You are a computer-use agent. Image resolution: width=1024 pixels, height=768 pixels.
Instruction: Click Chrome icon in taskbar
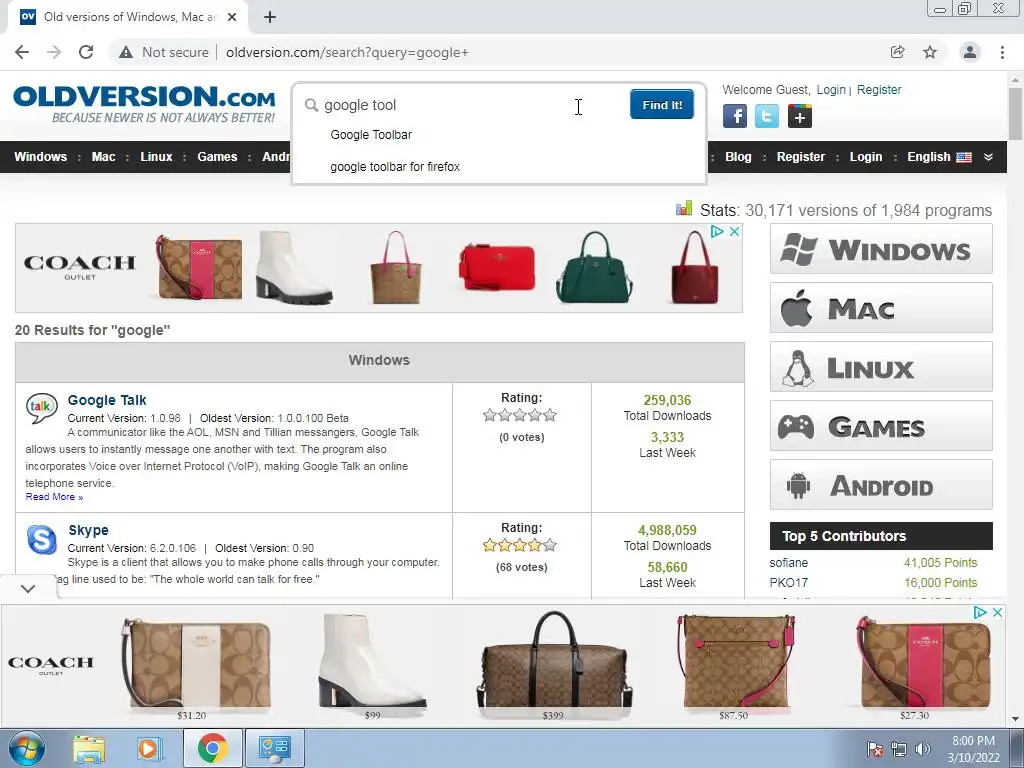[212, 748]
